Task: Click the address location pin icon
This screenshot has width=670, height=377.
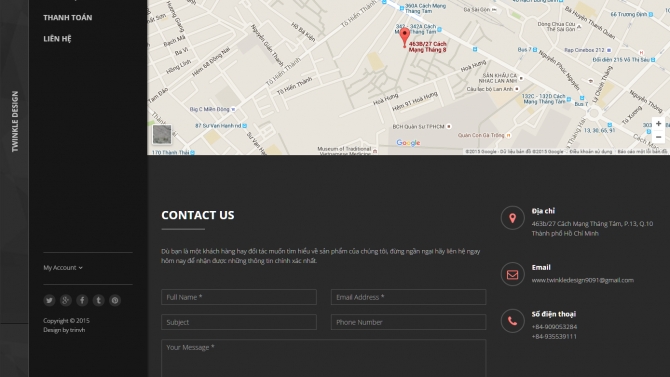Action: point(512,218)
